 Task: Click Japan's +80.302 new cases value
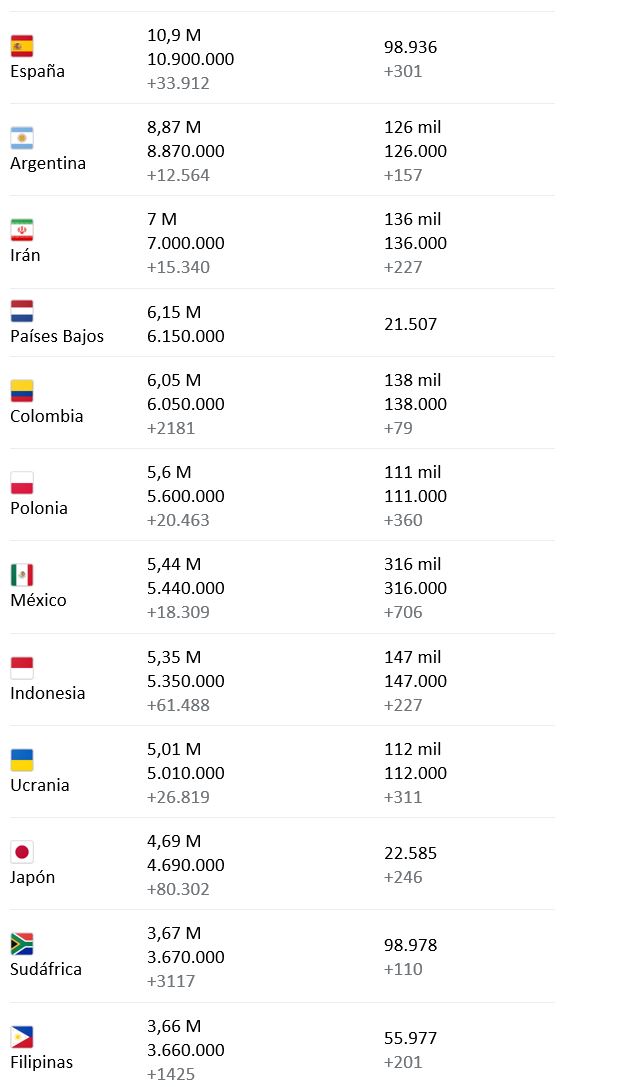(x=178, y=889)
